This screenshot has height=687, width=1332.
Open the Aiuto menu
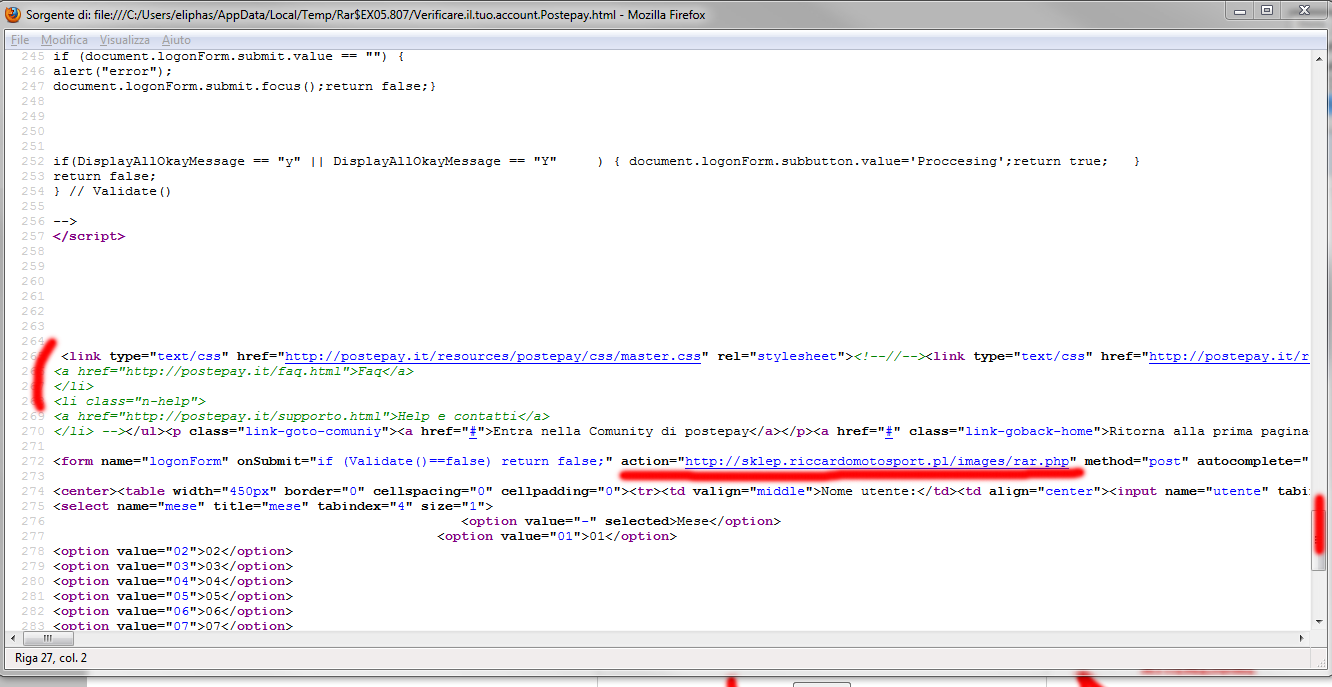(x=176, y=40)
